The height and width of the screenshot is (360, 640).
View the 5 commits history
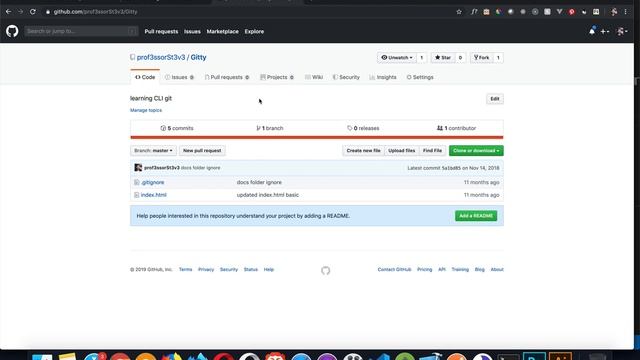pos(177,128)
